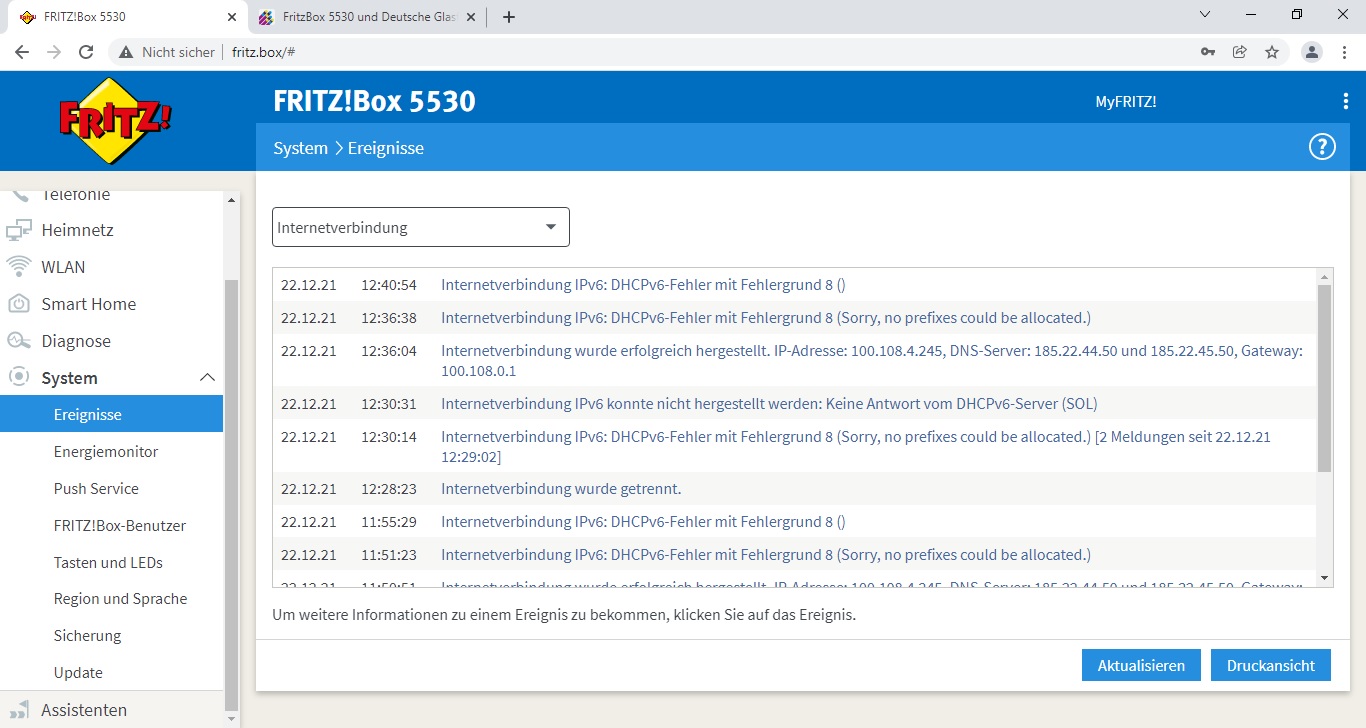This screenshot has height=728, width=1366.
Task: Click the WLAN wifi icon
Action: coord(19,267)
